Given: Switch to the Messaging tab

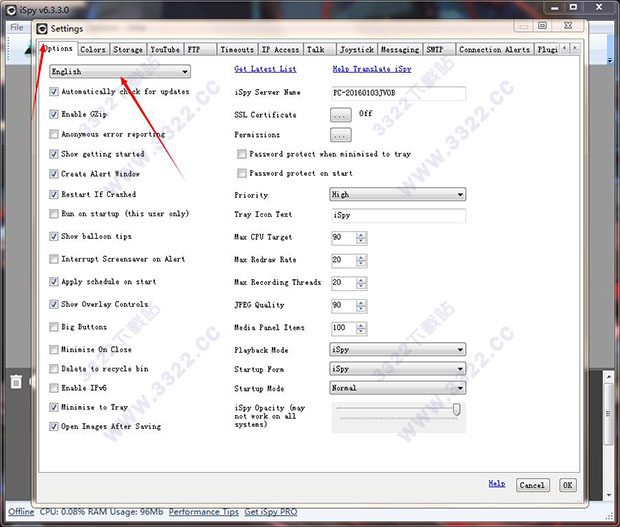Looking at the screenshot, I should [400, 49].
